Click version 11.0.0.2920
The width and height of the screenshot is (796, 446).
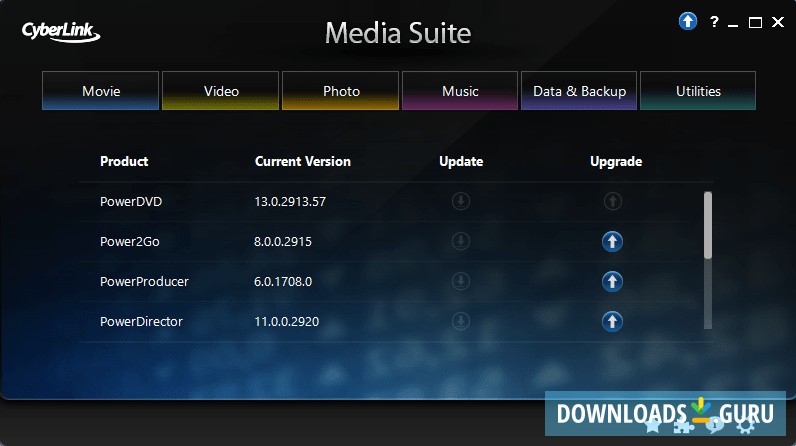click(286, 321)
